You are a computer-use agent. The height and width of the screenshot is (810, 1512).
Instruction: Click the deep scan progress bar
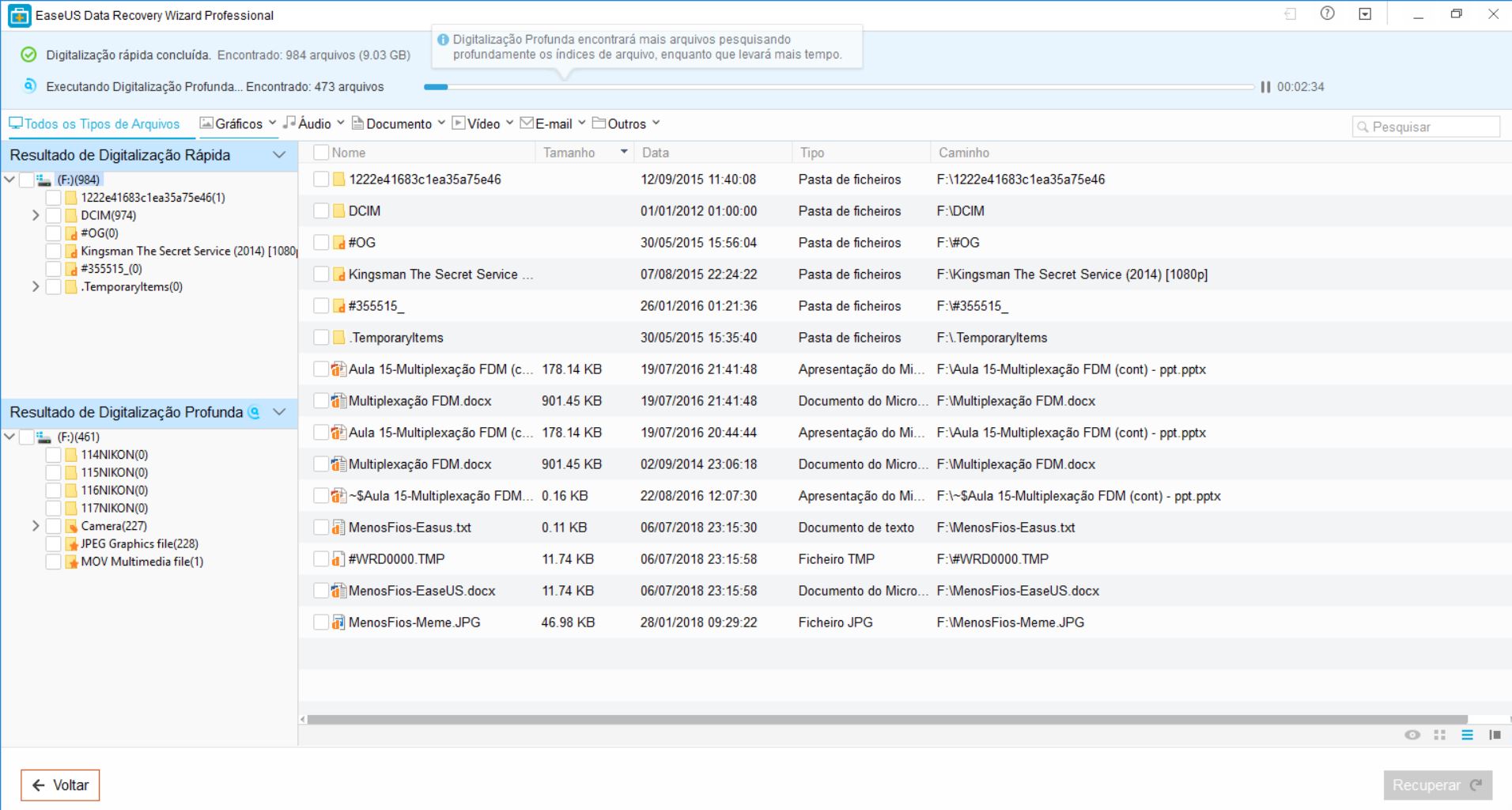(839, 87)
